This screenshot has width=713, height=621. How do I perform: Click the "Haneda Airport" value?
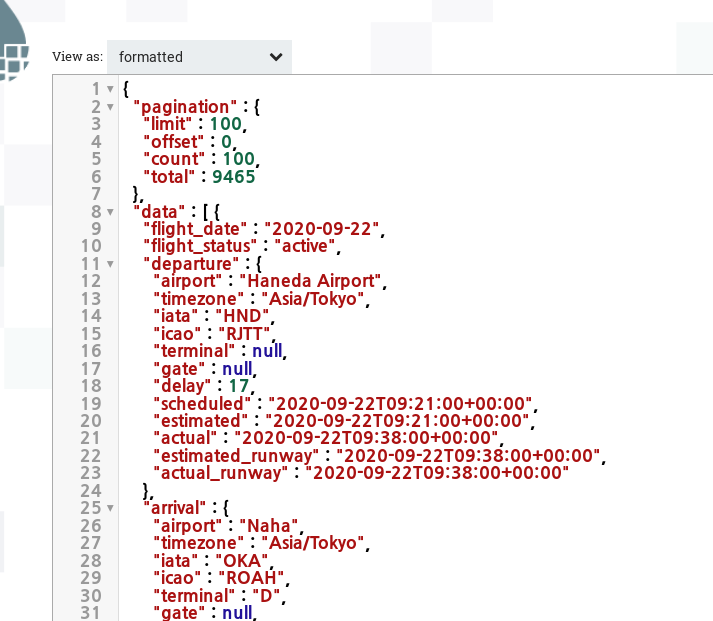pos(310,281)
